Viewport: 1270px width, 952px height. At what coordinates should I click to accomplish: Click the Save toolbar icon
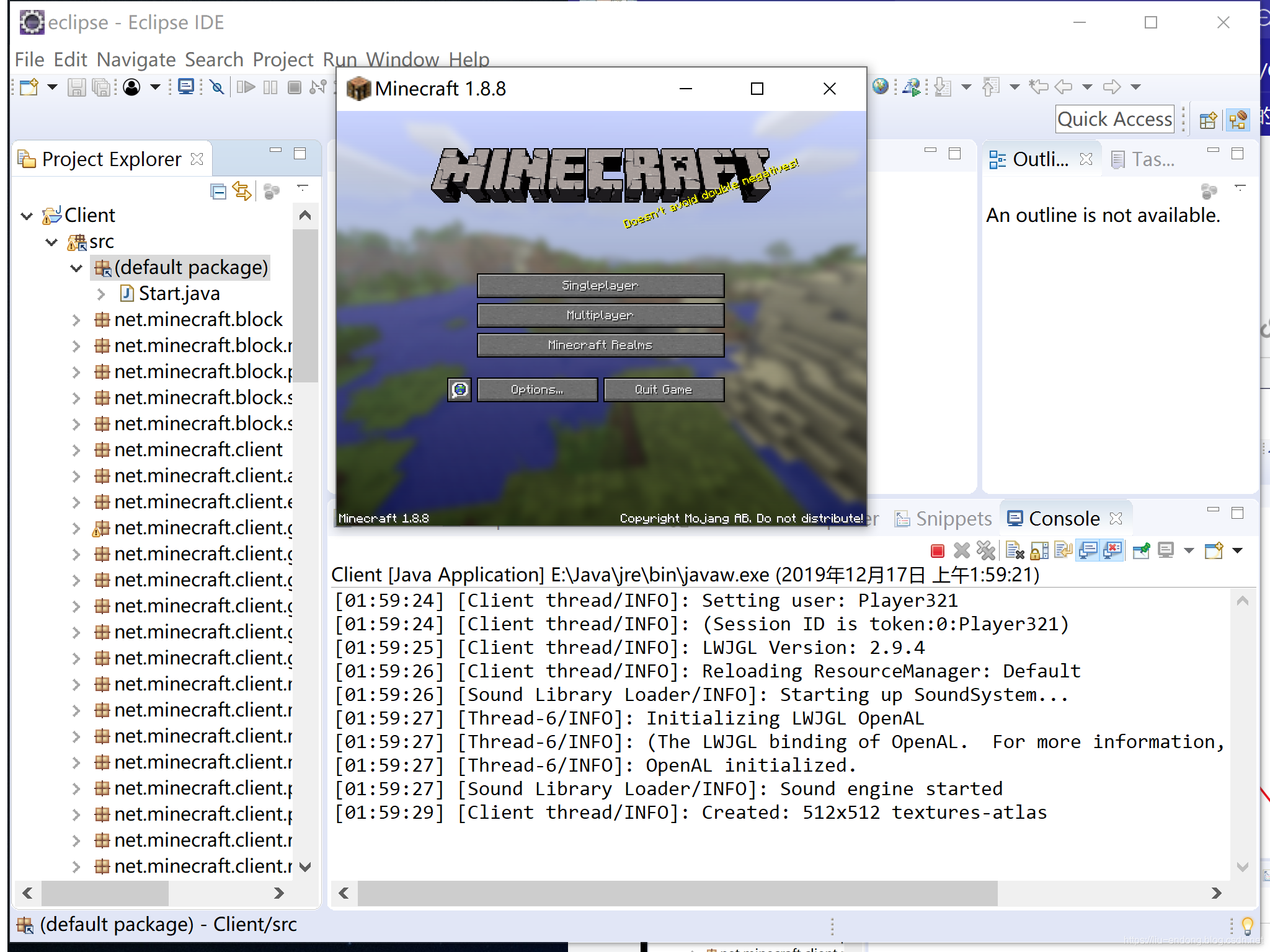tap(76, 87)
